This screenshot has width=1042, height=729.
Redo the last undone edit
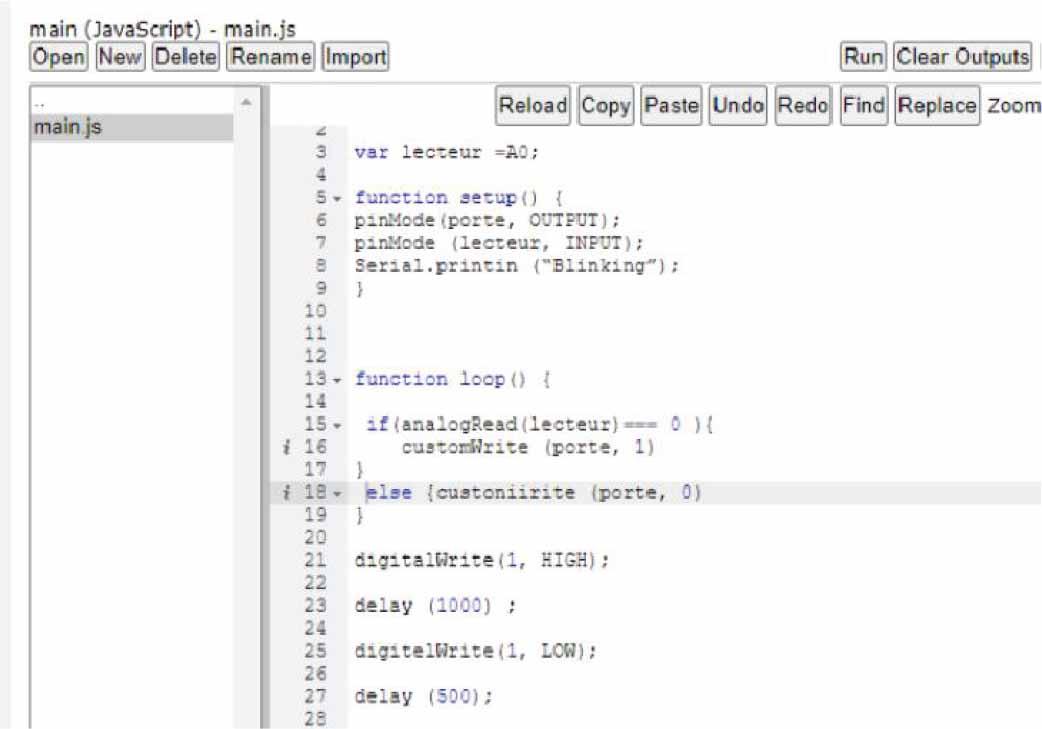tap(803, 105)
